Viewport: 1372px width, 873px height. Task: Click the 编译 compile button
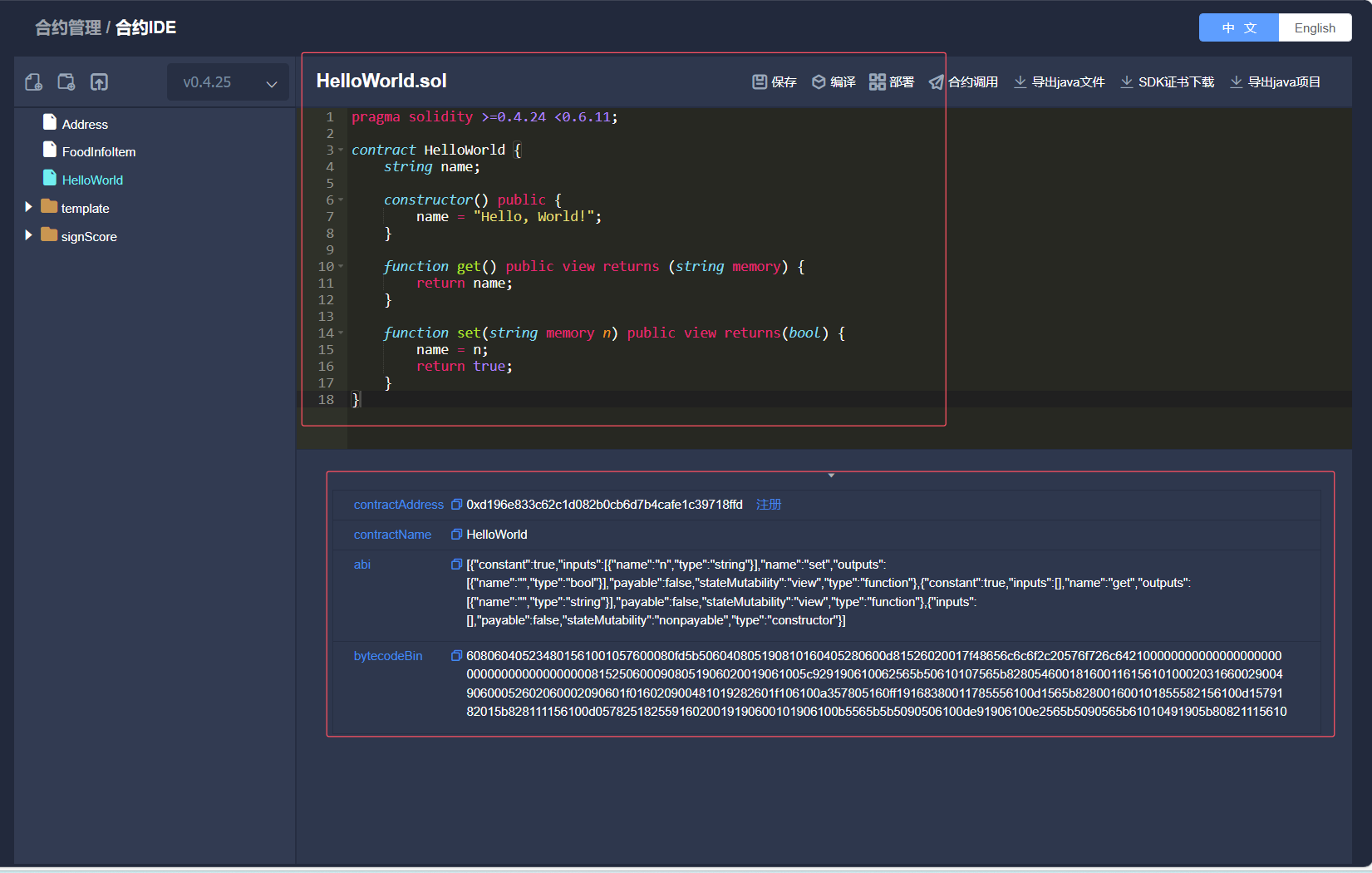(834, 81)
